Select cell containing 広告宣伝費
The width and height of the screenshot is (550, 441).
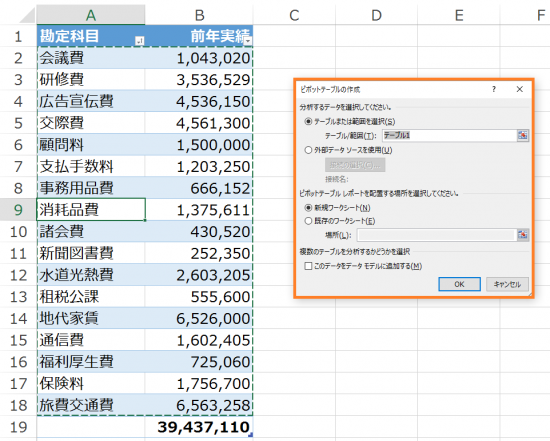click(91, 101)
